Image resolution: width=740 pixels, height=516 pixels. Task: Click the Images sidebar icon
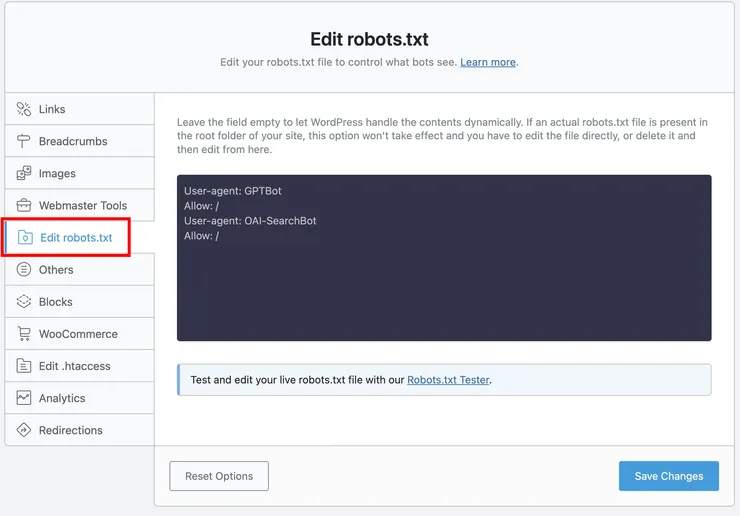coord(24,173)
